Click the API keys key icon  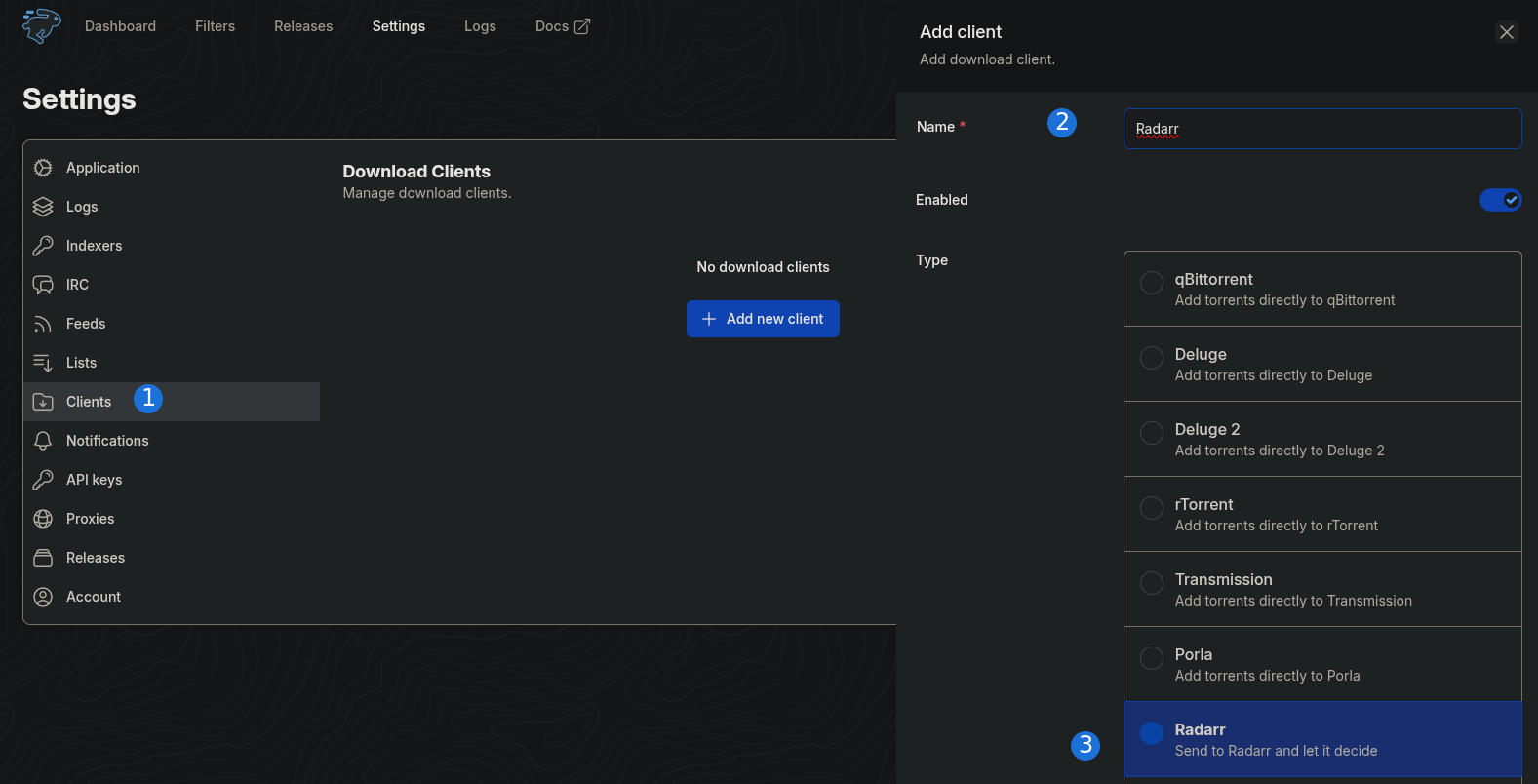(43, 480)
